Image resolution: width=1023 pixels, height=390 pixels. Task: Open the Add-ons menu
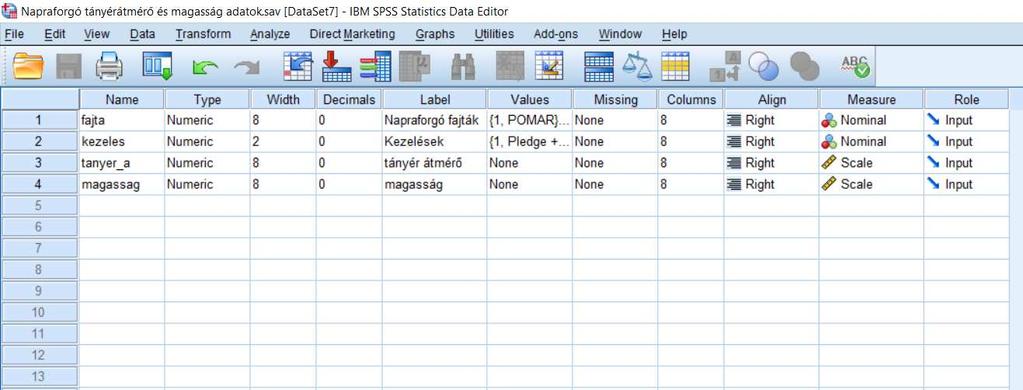point(556,34)
